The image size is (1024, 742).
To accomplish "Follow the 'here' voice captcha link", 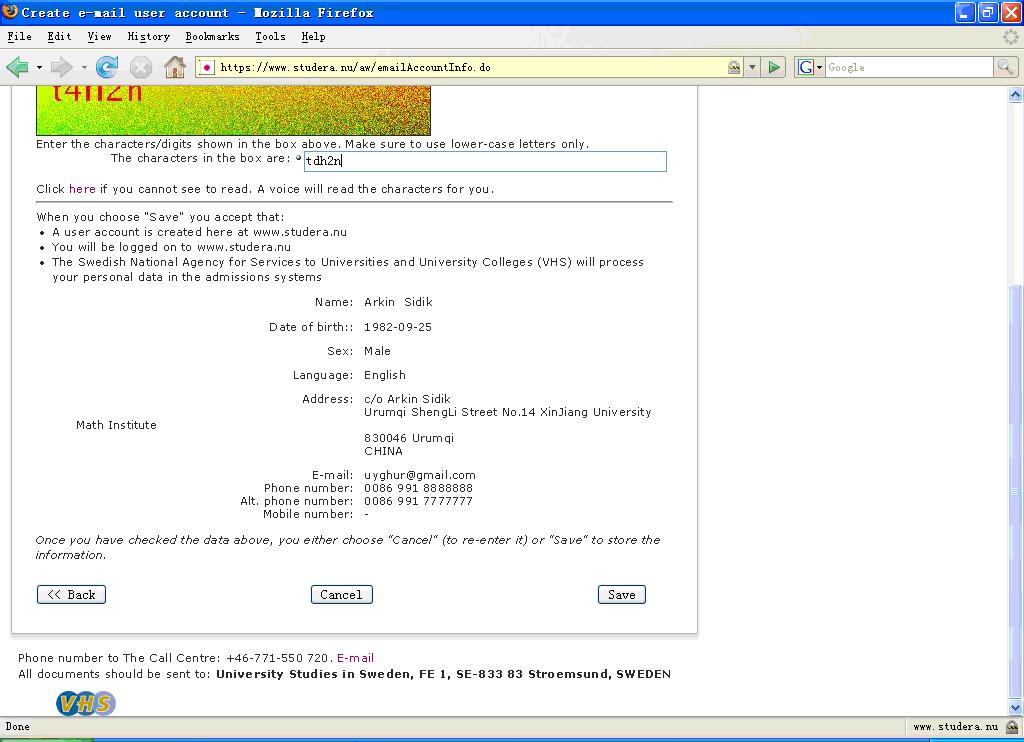I will click(82, 189).
